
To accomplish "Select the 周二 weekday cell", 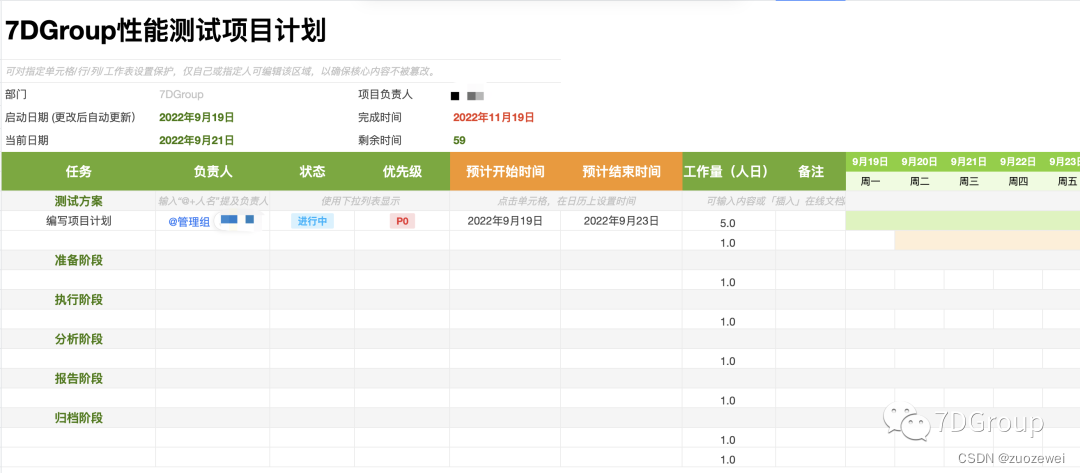I will (920, 182).
